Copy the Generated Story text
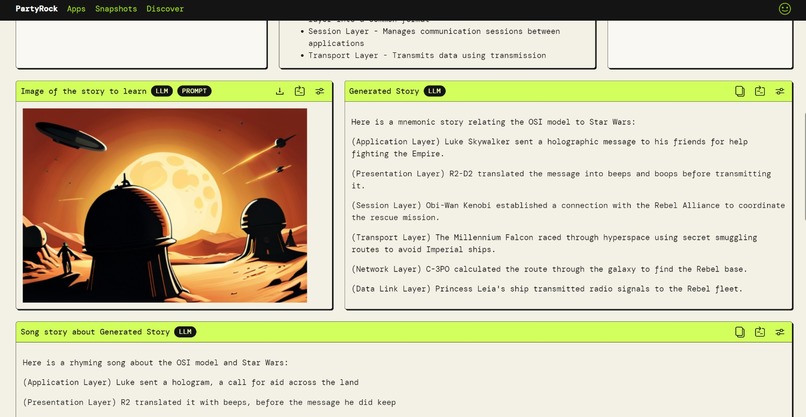 point(740,92)
